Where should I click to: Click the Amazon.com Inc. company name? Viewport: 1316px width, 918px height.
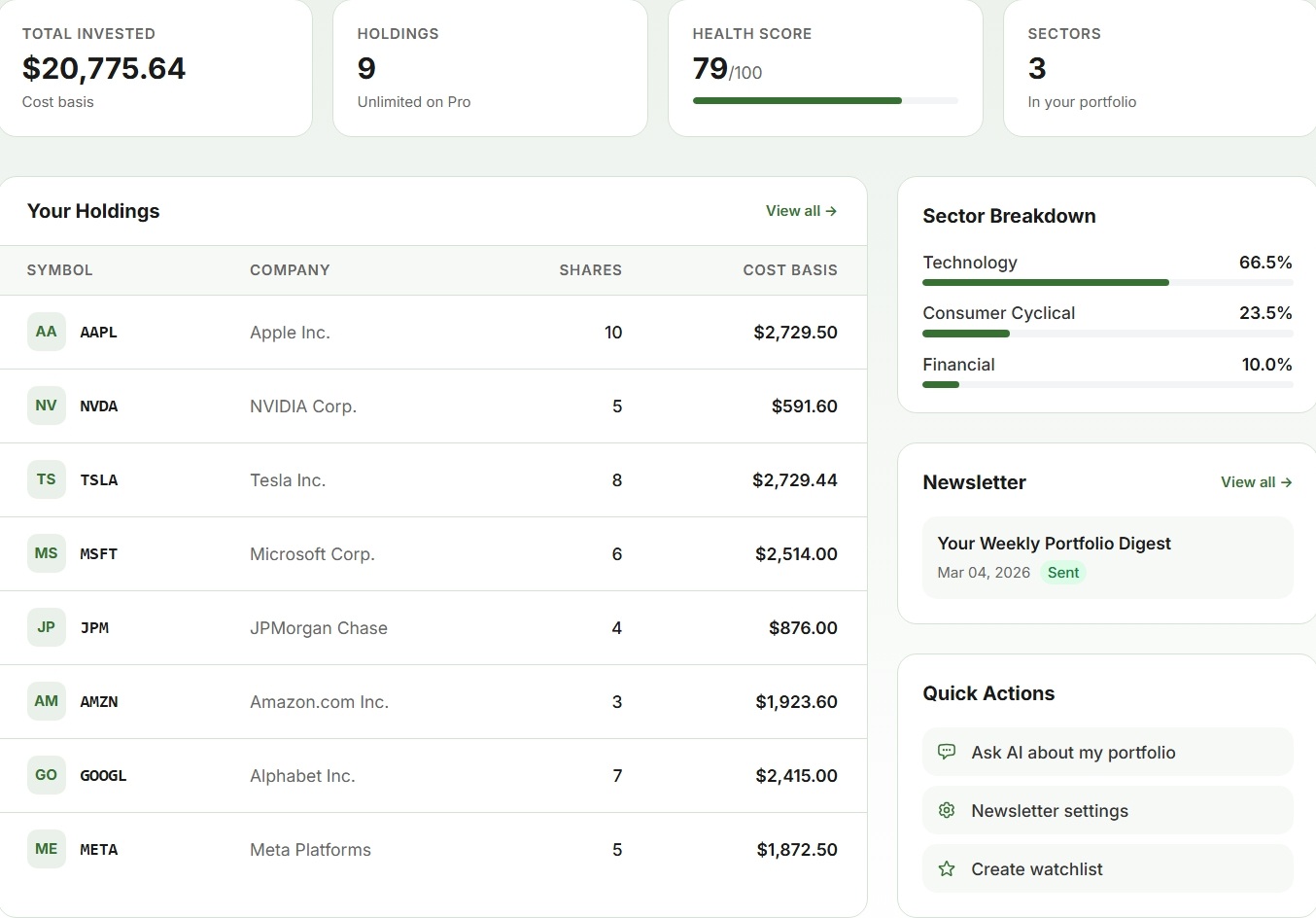[319, 702]
